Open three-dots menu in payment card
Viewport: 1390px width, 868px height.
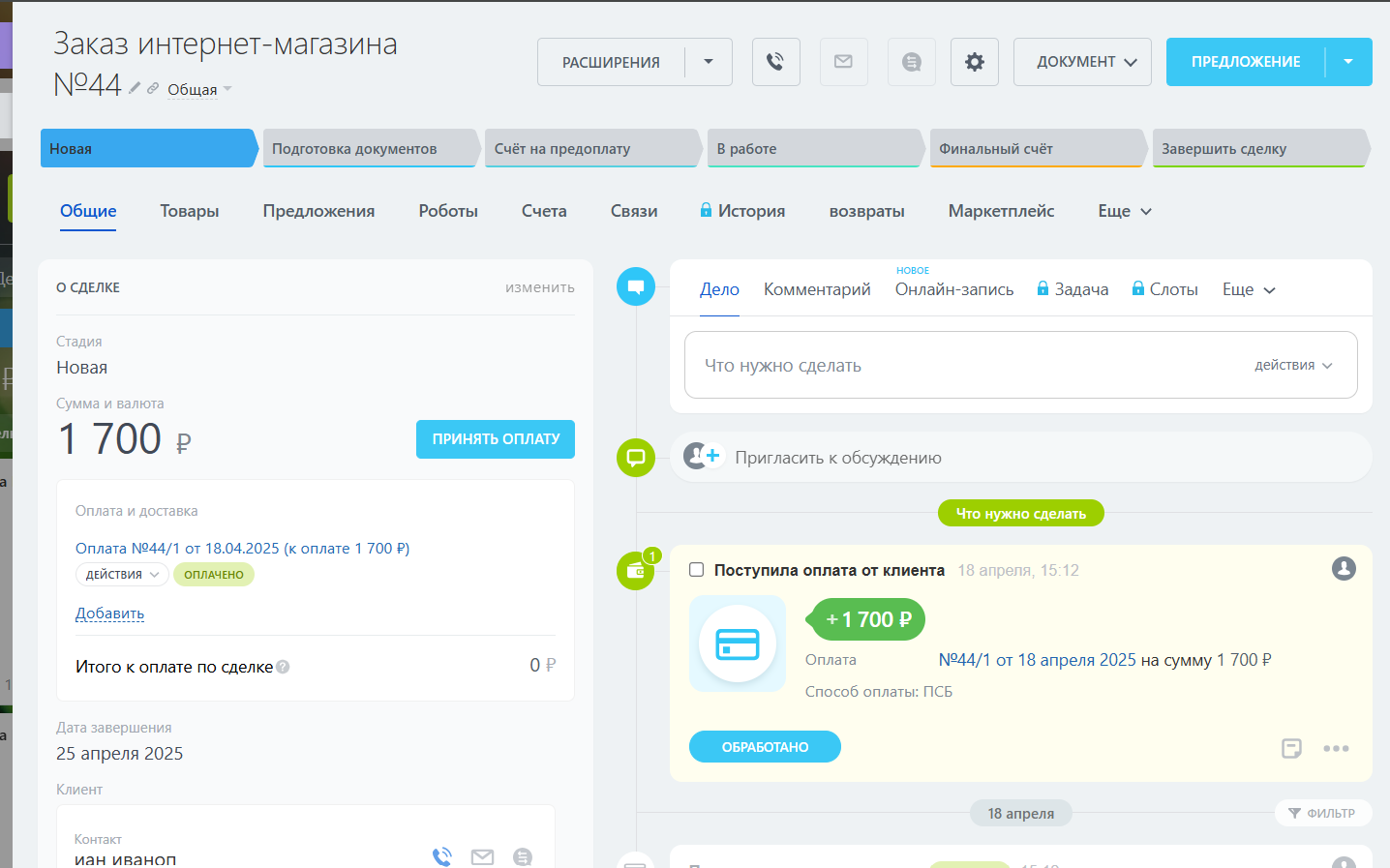(x=1336, y=748)
